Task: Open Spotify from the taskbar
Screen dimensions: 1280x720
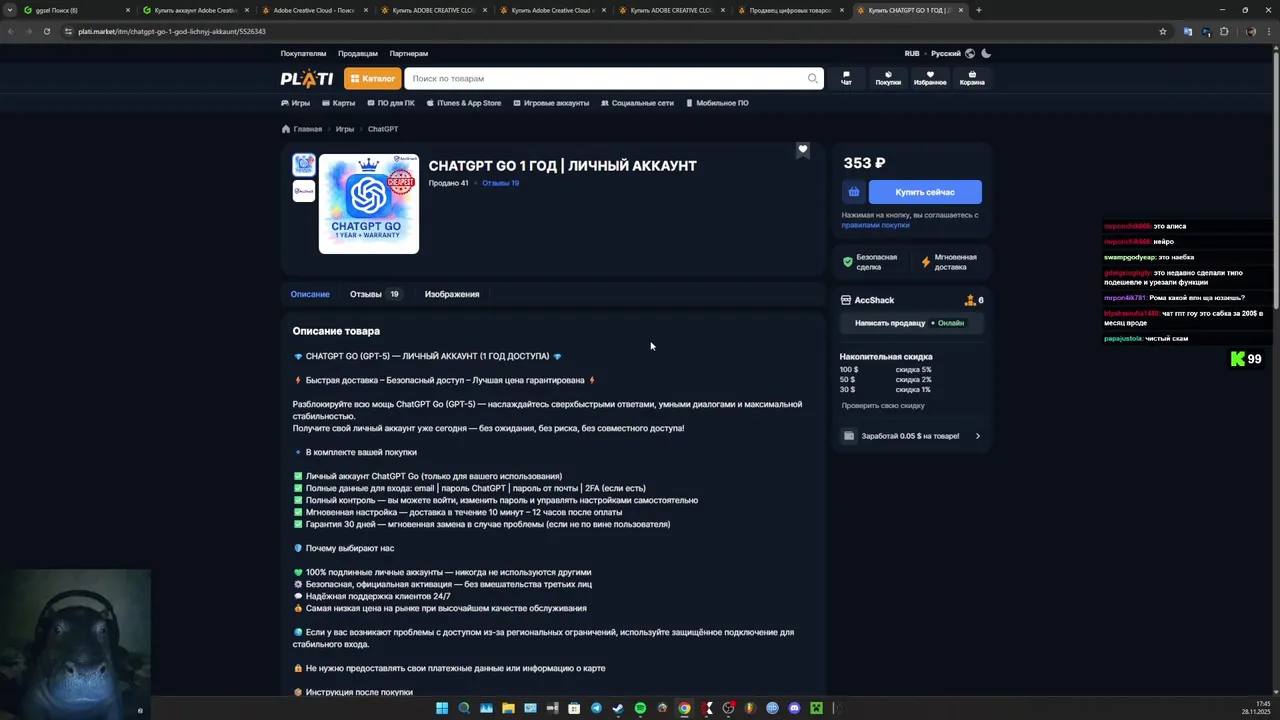Action: pos(640,708)
